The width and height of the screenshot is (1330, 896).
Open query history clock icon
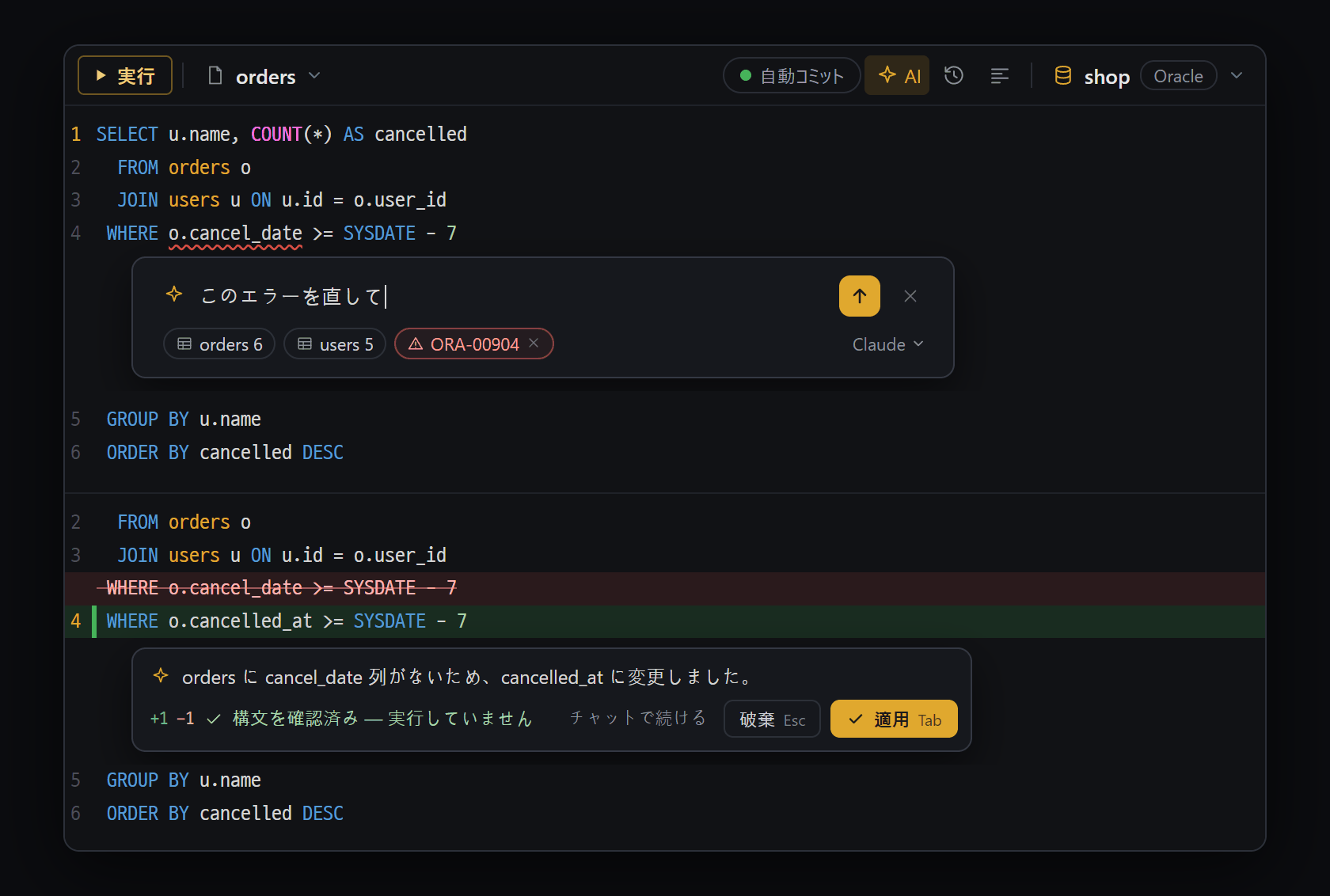coord(954,75)
